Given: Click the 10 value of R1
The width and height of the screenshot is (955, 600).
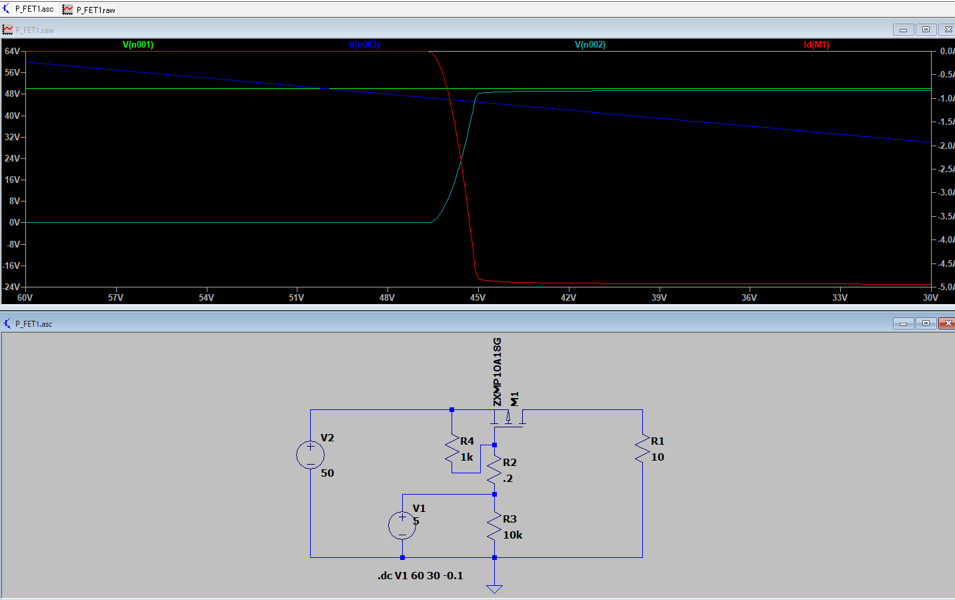Looking at the screenshot, I should coord(658,457).
